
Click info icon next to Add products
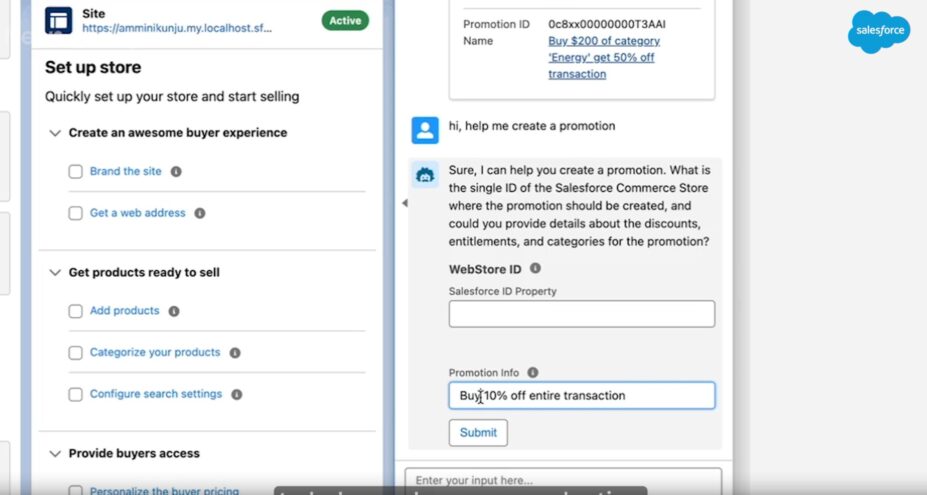174,311
